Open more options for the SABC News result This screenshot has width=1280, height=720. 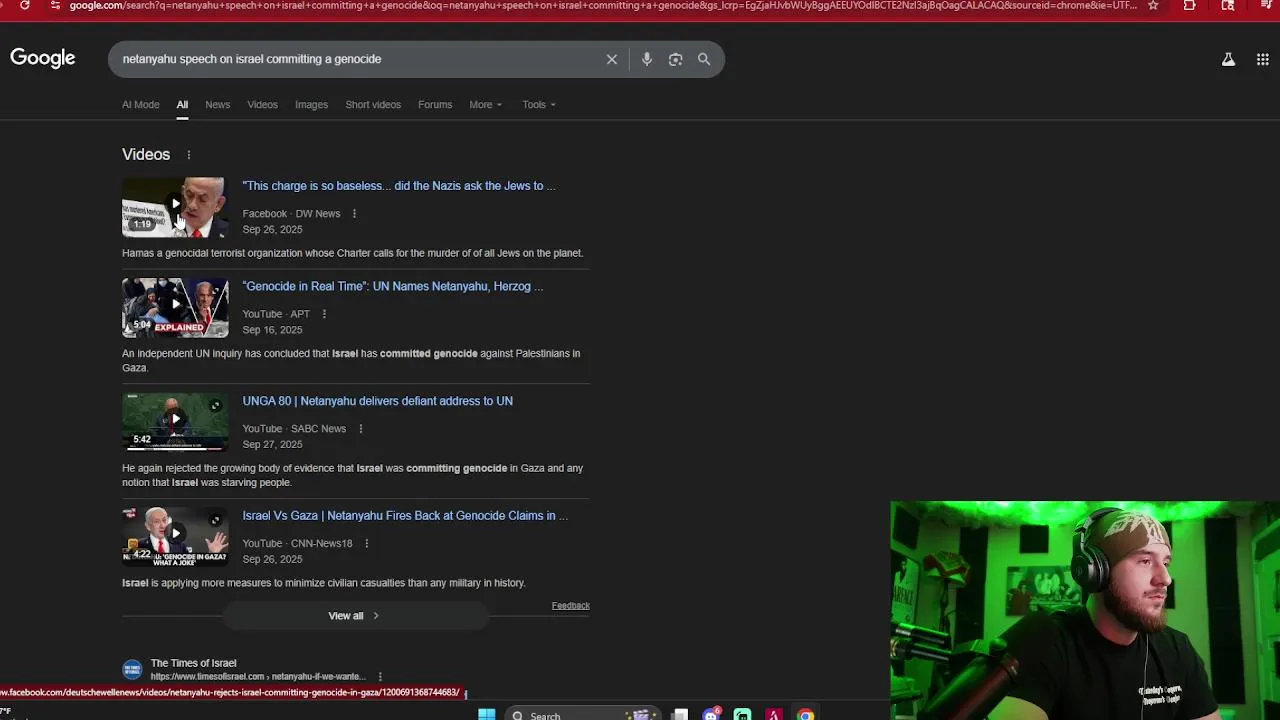(x=360, y=429)
